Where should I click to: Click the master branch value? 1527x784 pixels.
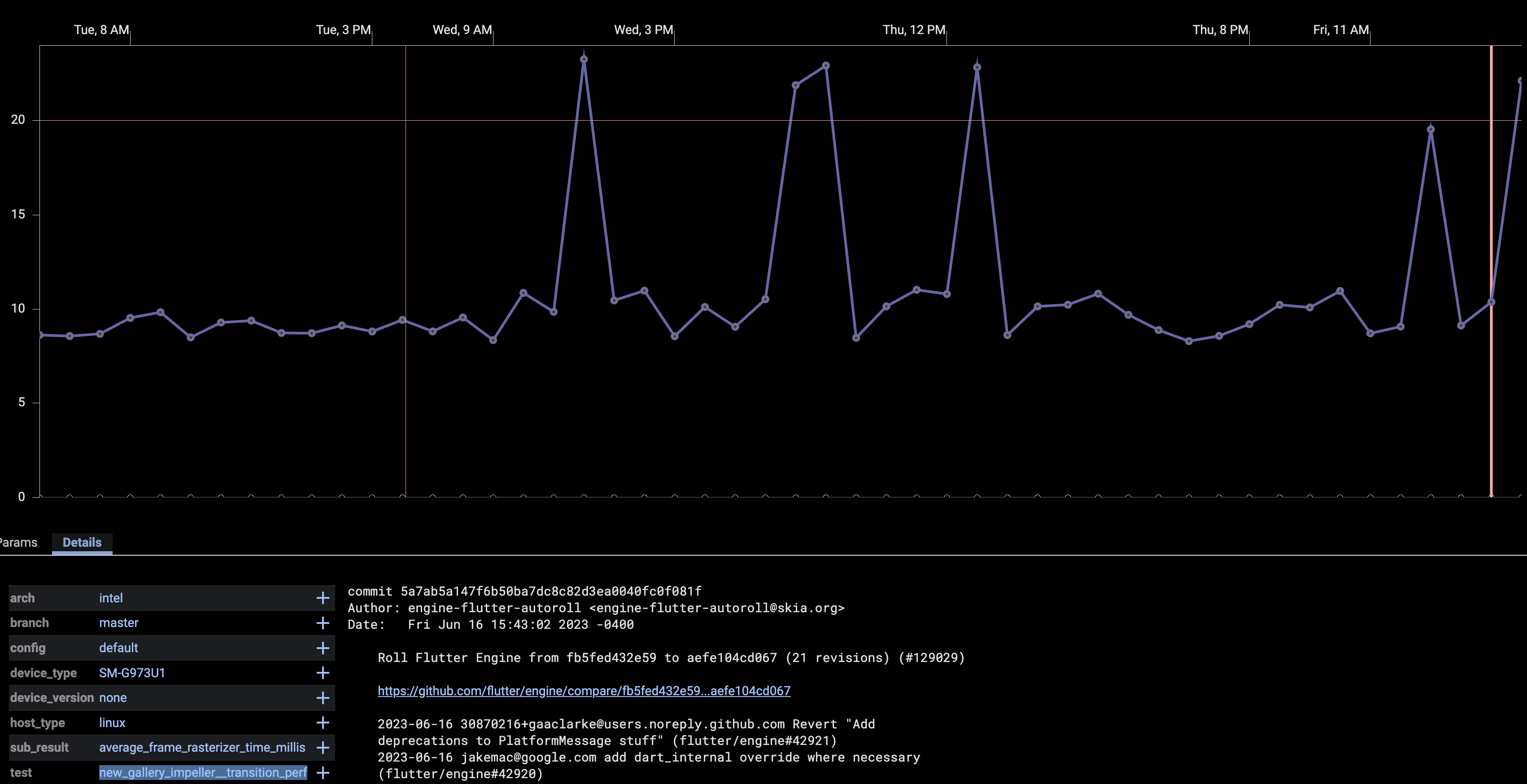pos(118,623)
